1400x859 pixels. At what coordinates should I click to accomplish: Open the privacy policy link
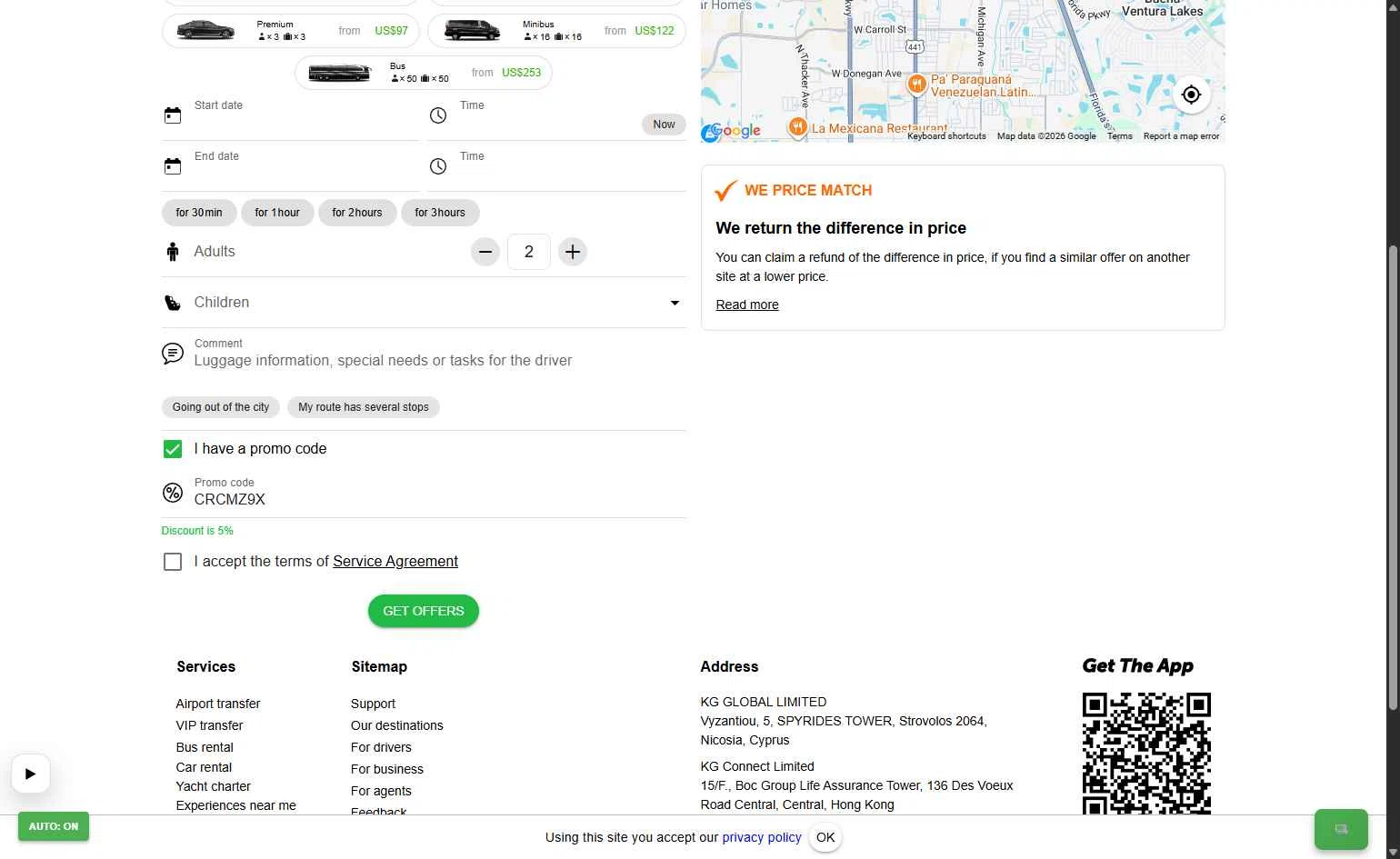762,838
